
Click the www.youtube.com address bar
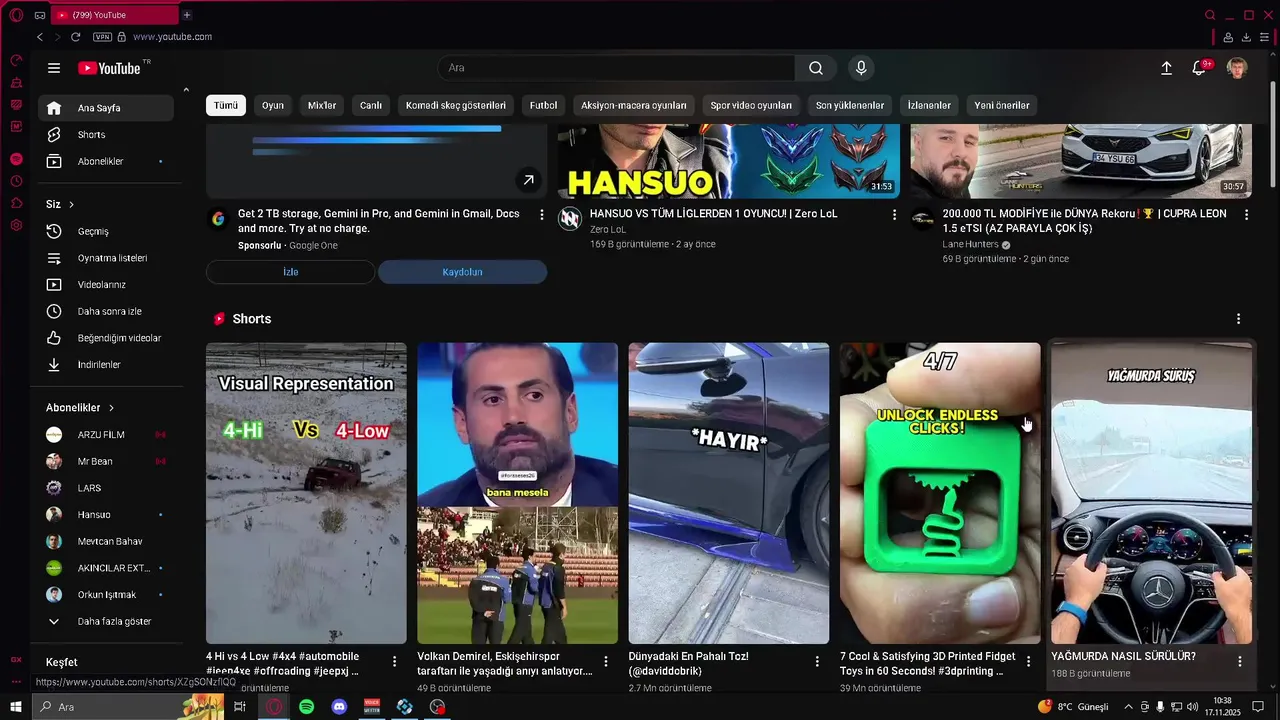click(x=172, y=37)
